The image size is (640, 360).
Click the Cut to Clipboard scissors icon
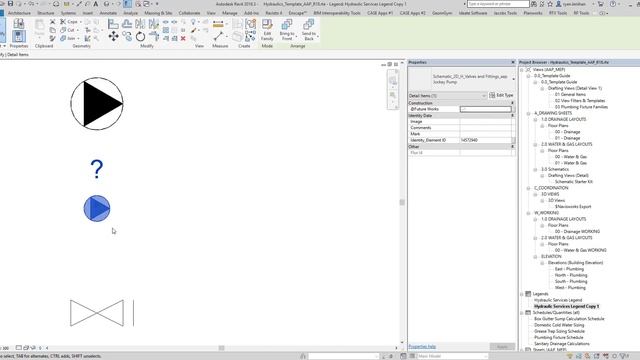(x=53, y=22)
